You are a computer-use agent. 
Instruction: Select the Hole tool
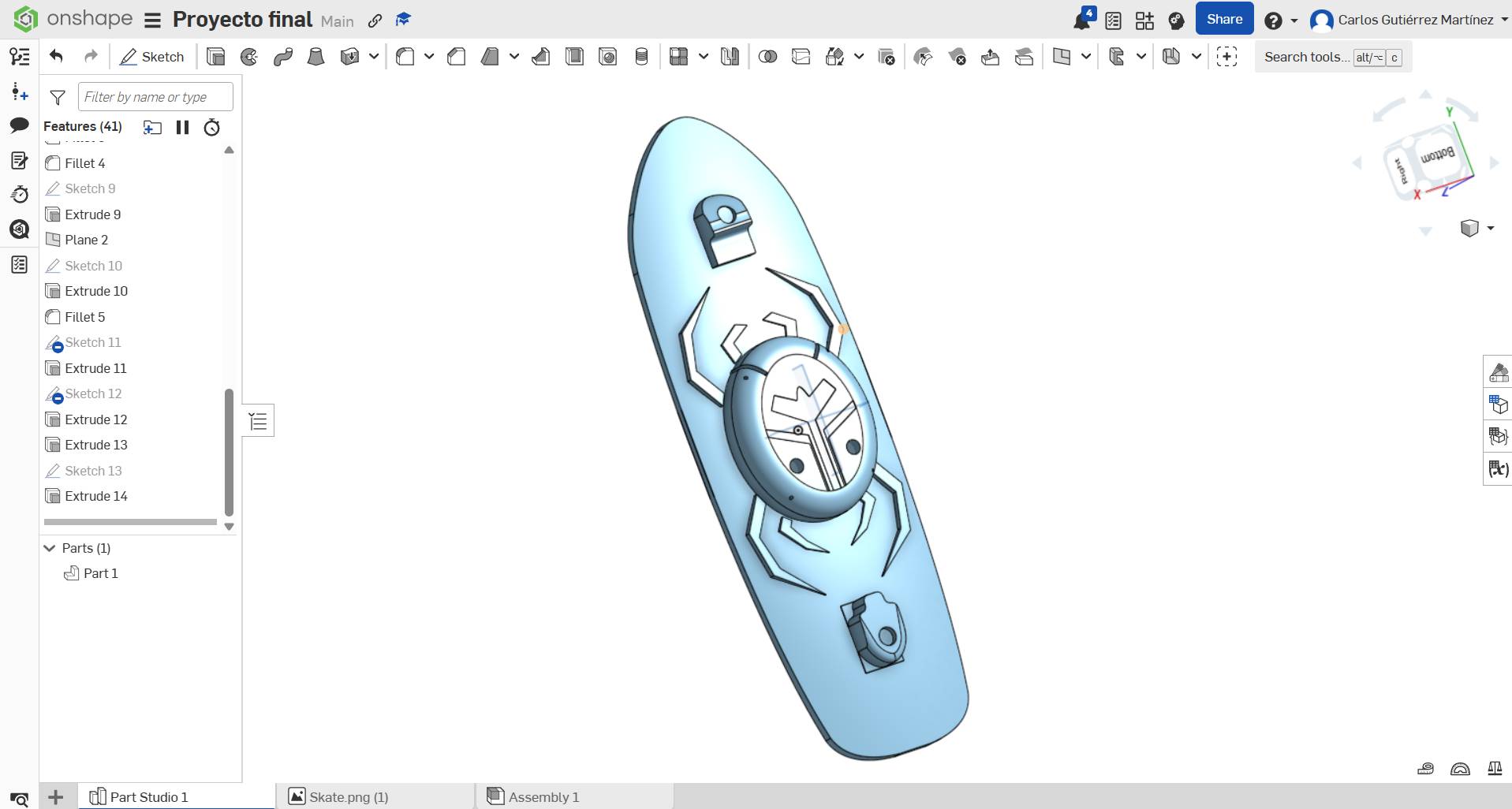[x=608, y=56]
